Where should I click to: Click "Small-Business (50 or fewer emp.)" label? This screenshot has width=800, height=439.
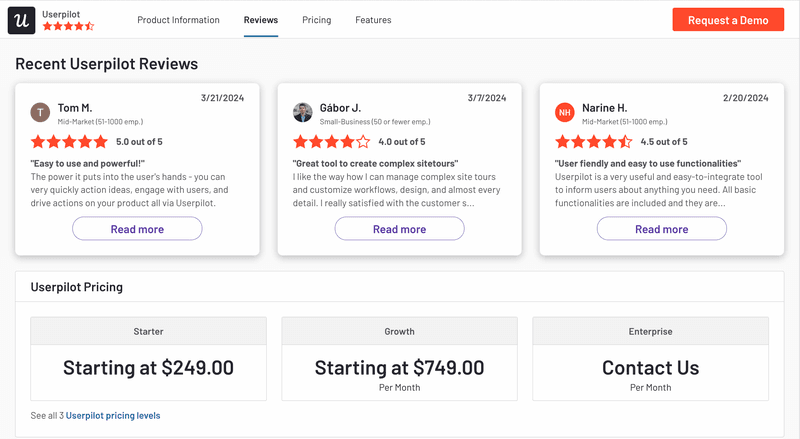pos(375,122)
